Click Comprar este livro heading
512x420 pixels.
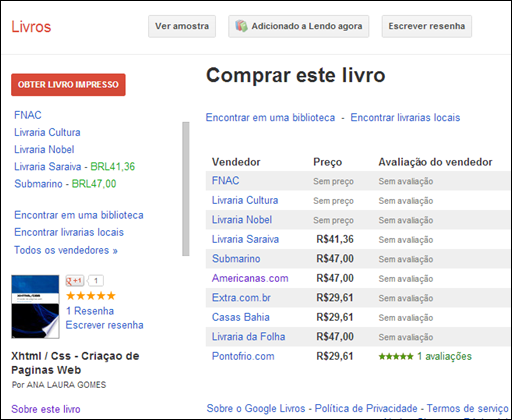pyautogui.click(x=296, y=75)
